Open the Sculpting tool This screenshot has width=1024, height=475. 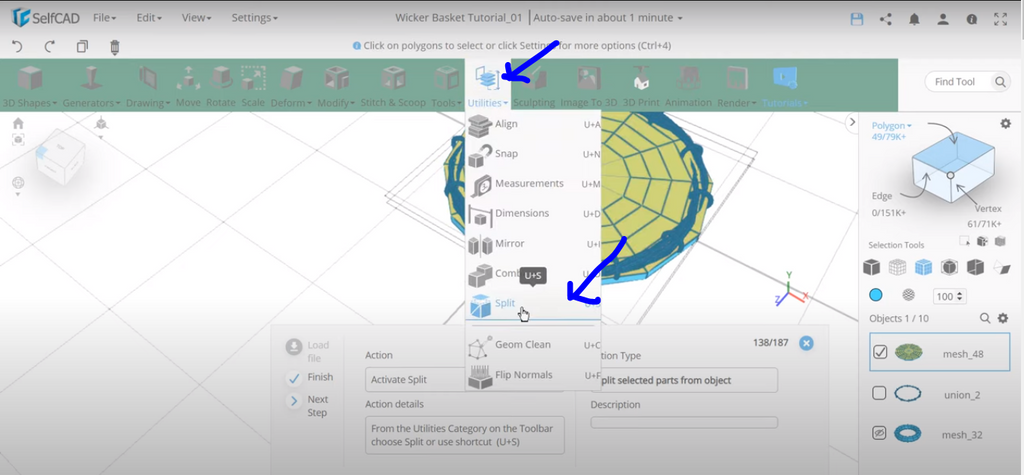click(534, 86)
